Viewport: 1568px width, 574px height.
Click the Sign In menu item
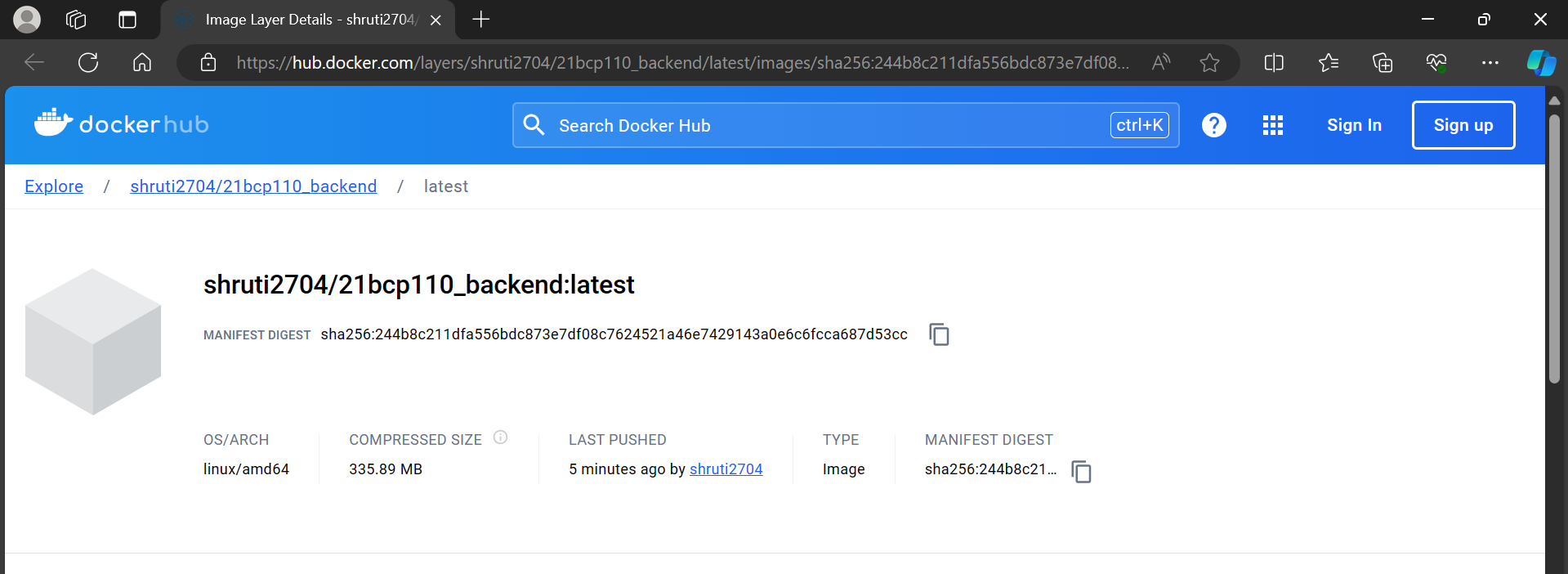pyautogui.click(x=1353, y=125)
